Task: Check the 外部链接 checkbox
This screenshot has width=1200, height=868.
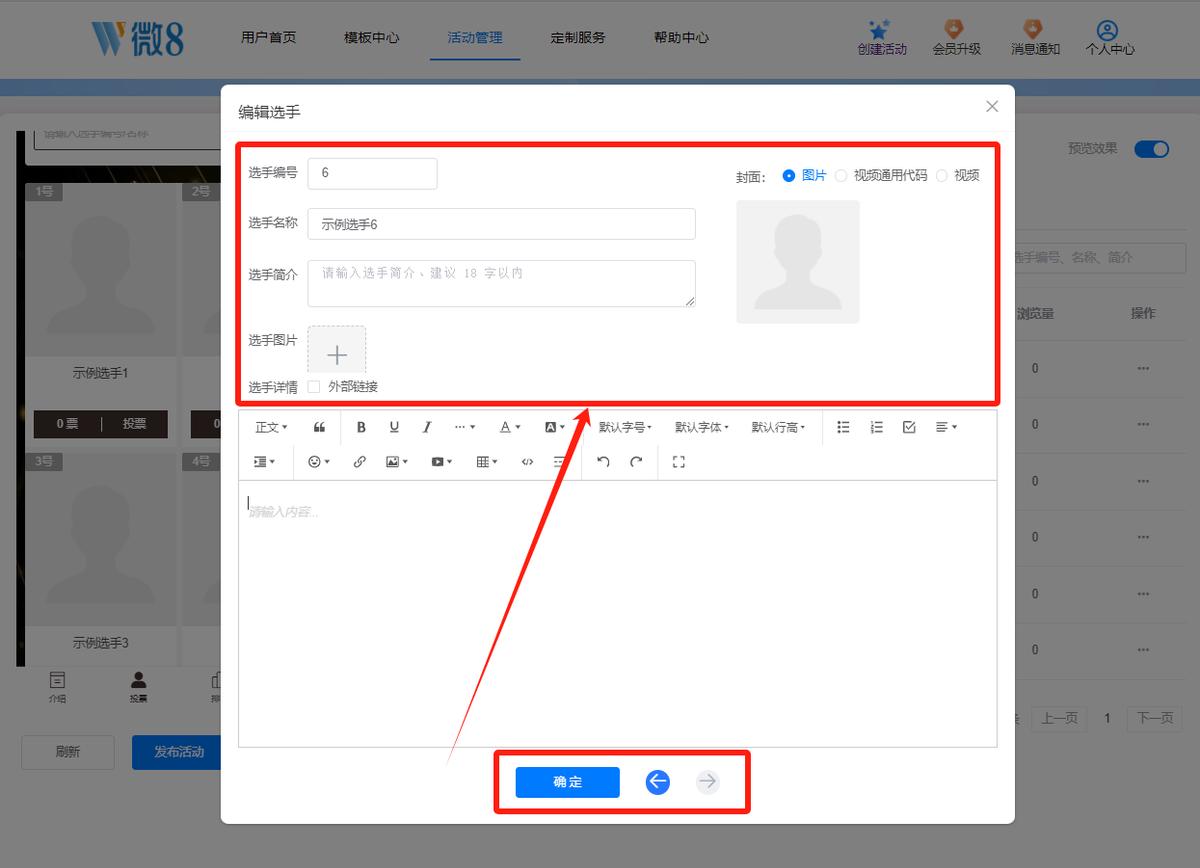Action: tap(314, 387)
